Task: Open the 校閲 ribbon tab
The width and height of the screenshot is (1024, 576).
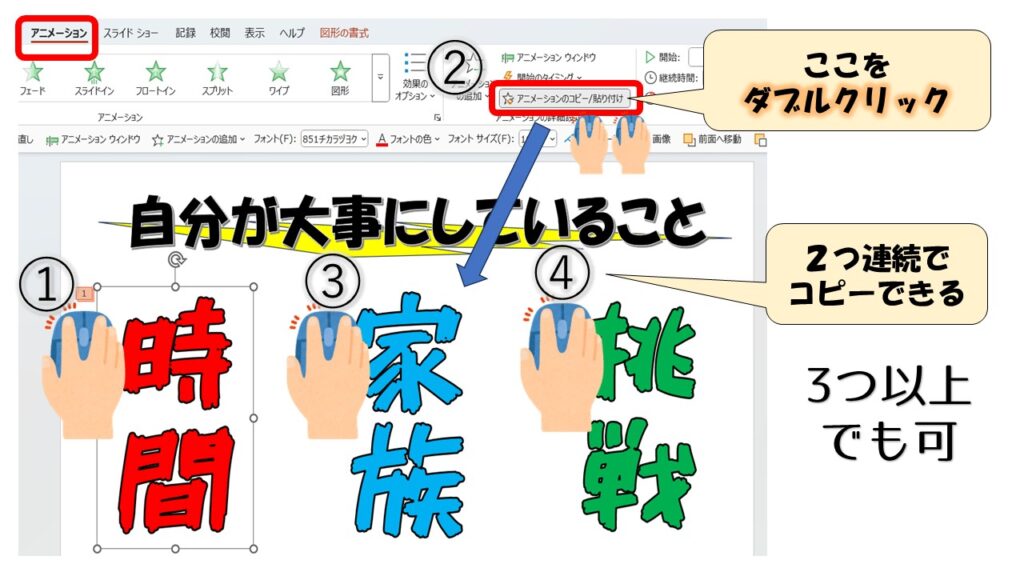Action: point(219,33)
